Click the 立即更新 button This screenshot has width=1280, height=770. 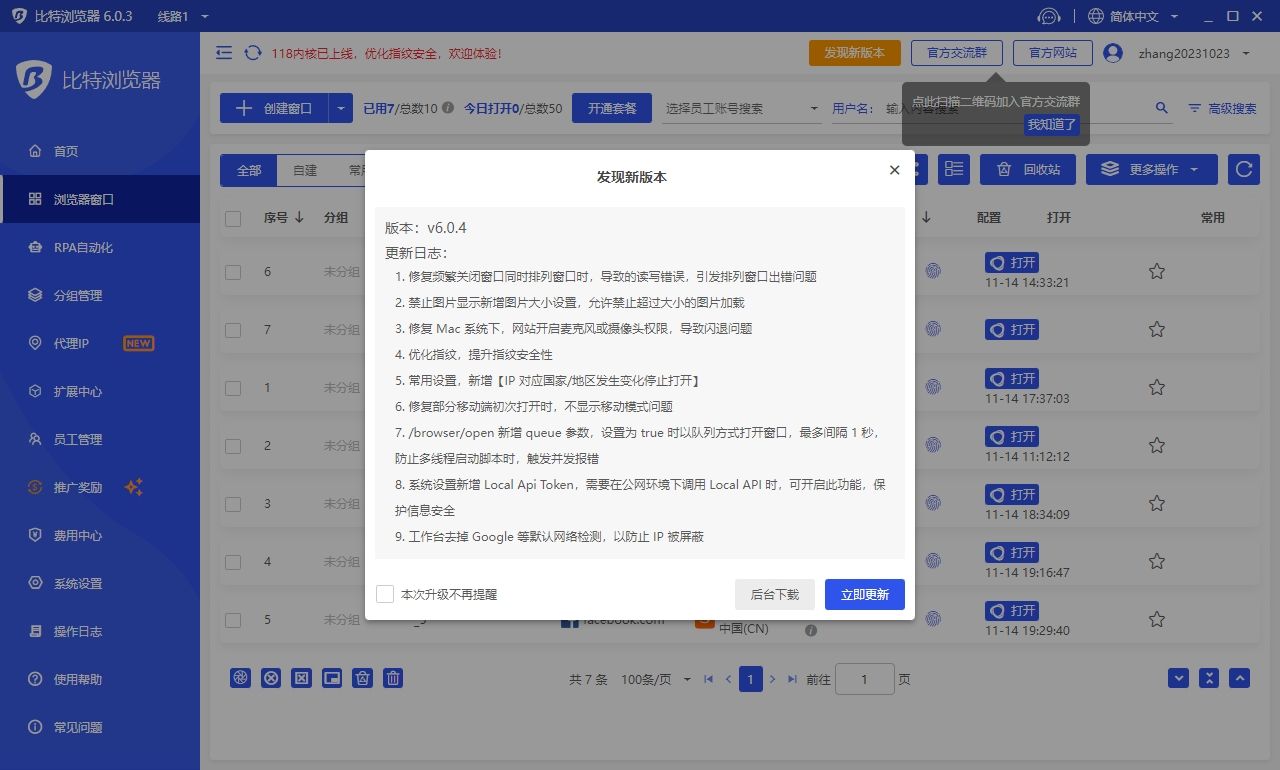(864, 594)
